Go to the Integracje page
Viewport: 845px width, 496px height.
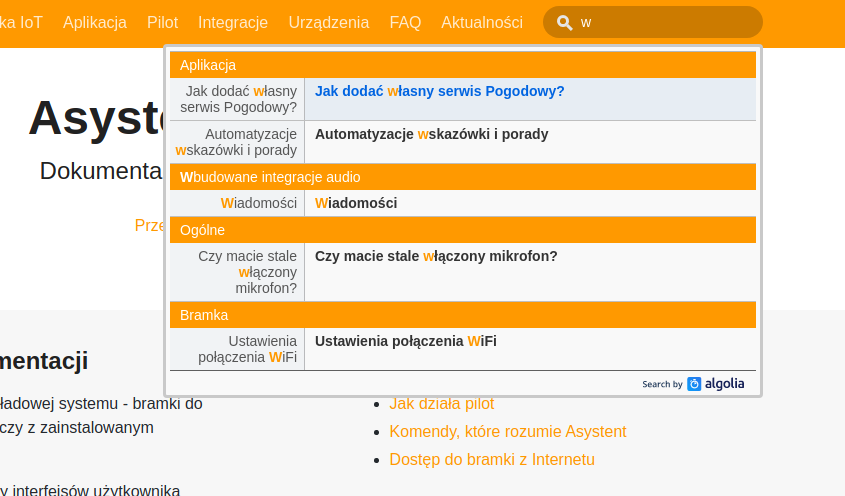(233, 22)
